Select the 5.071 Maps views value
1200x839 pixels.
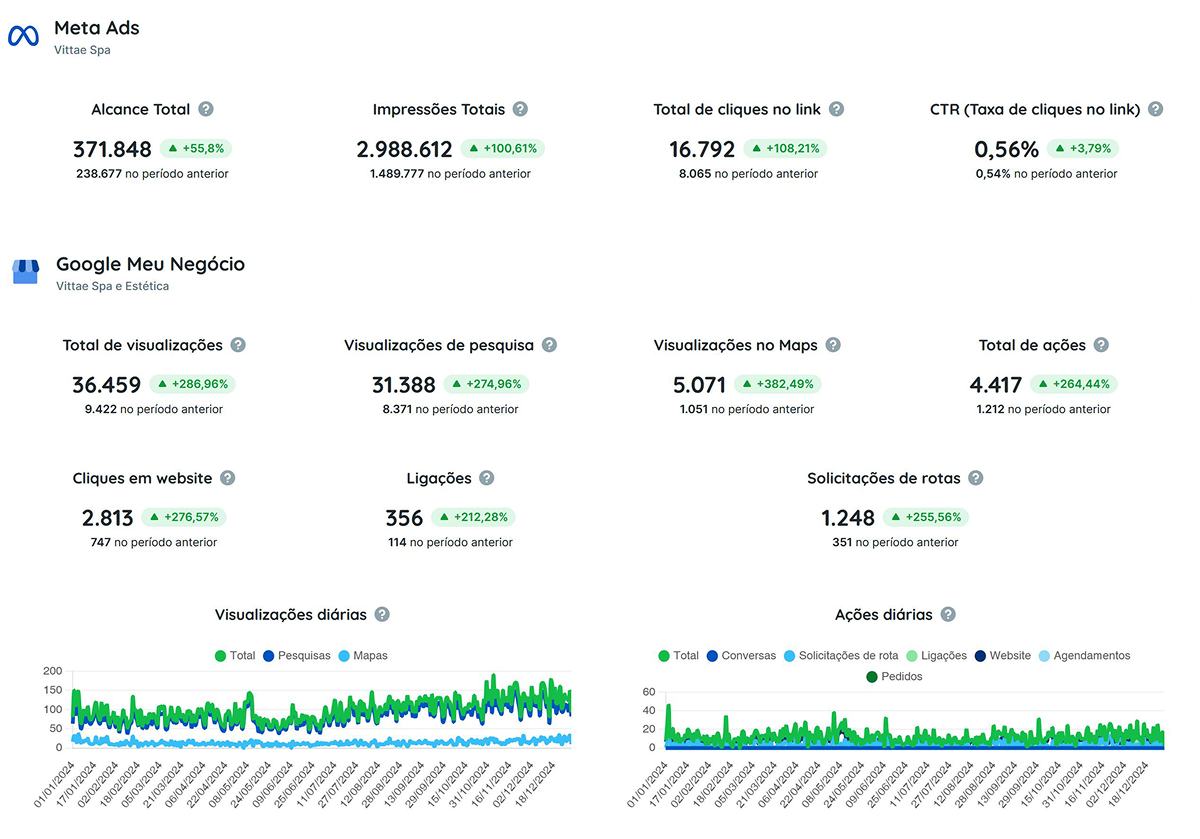(x=699, y=384)
